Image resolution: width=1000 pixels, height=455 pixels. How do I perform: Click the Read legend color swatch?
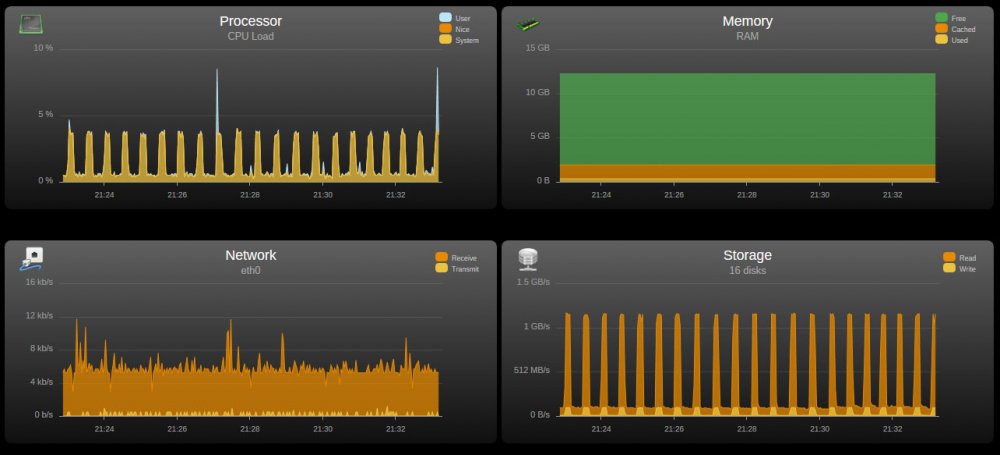click(949, 257)
